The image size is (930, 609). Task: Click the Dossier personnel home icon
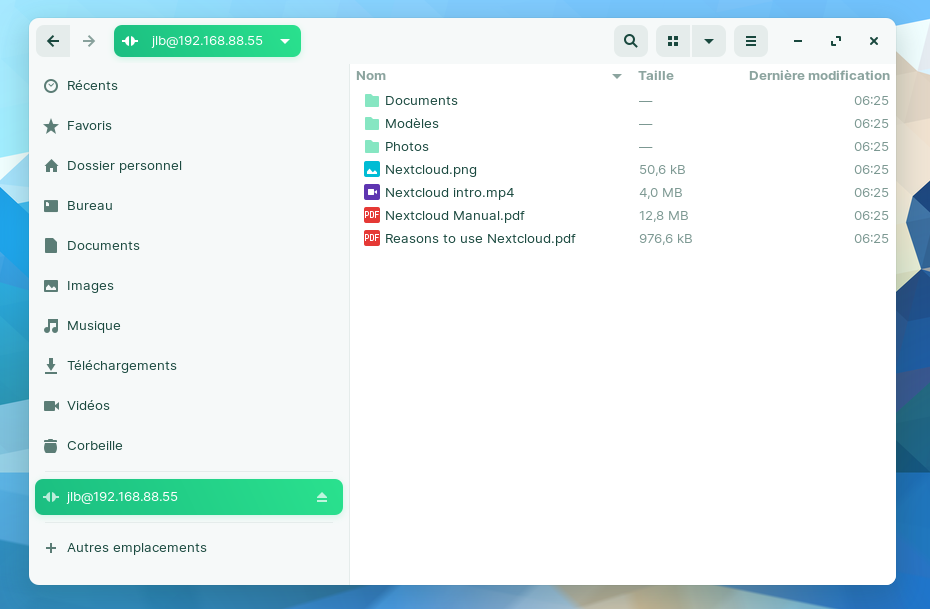(x=51, y=166)
